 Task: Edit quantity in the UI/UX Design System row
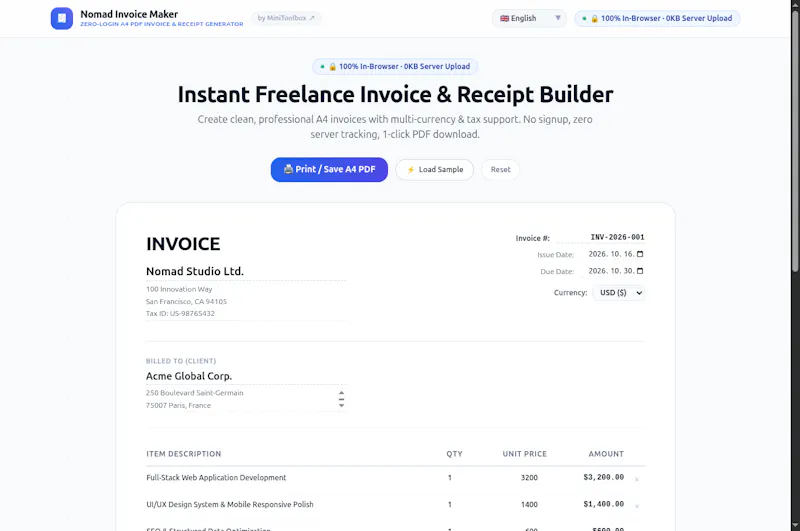click(x=450, y=504)
